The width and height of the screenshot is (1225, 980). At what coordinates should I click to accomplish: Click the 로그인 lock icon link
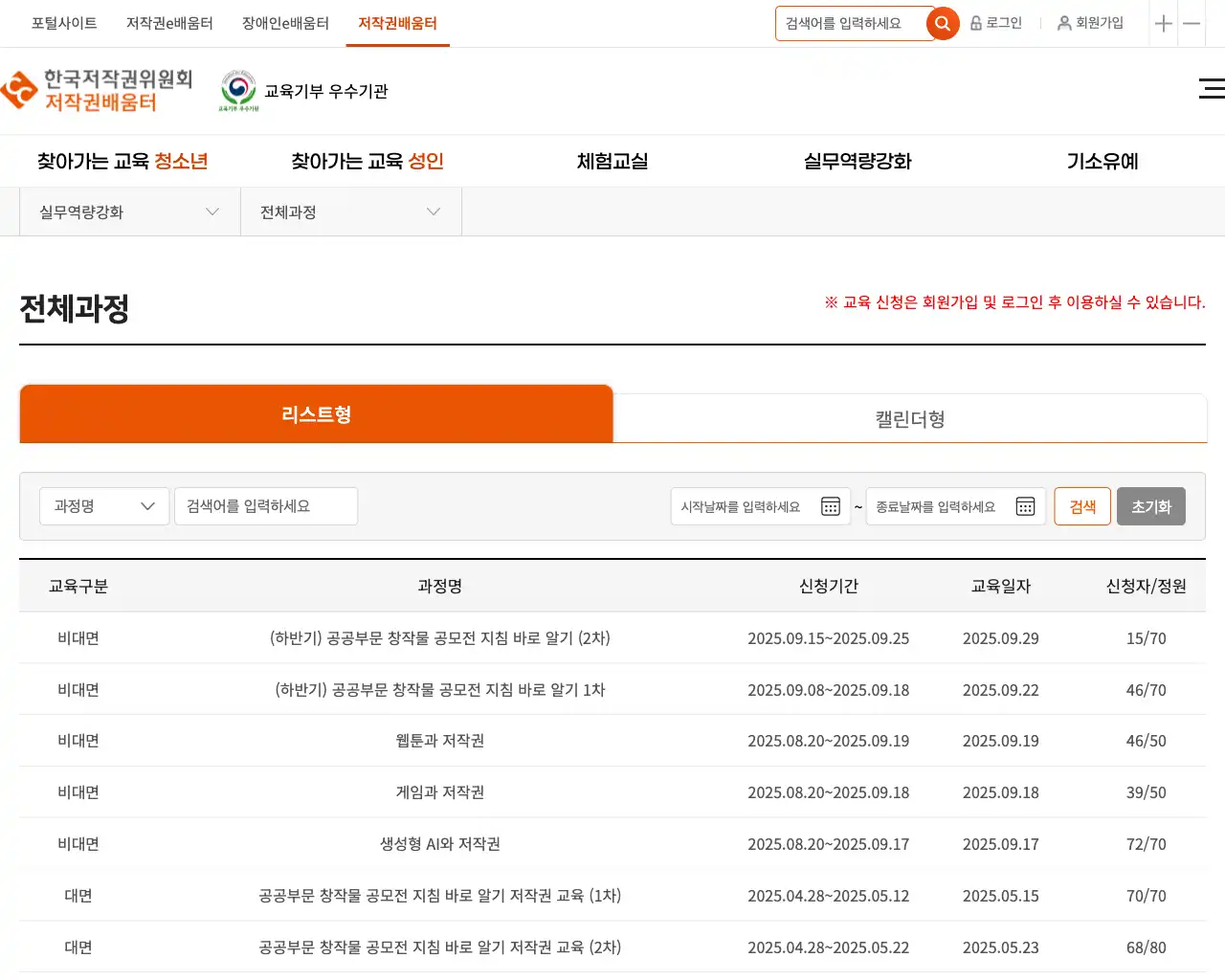[x=996, y=23]
